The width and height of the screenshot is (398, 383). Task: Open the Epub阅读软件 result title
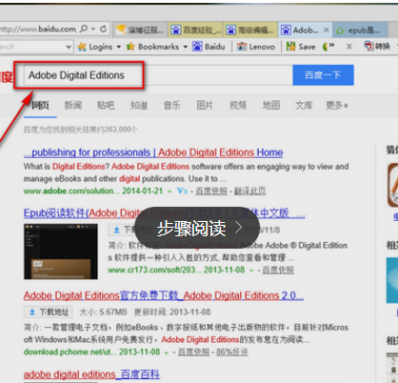click(x=164, y=213)
